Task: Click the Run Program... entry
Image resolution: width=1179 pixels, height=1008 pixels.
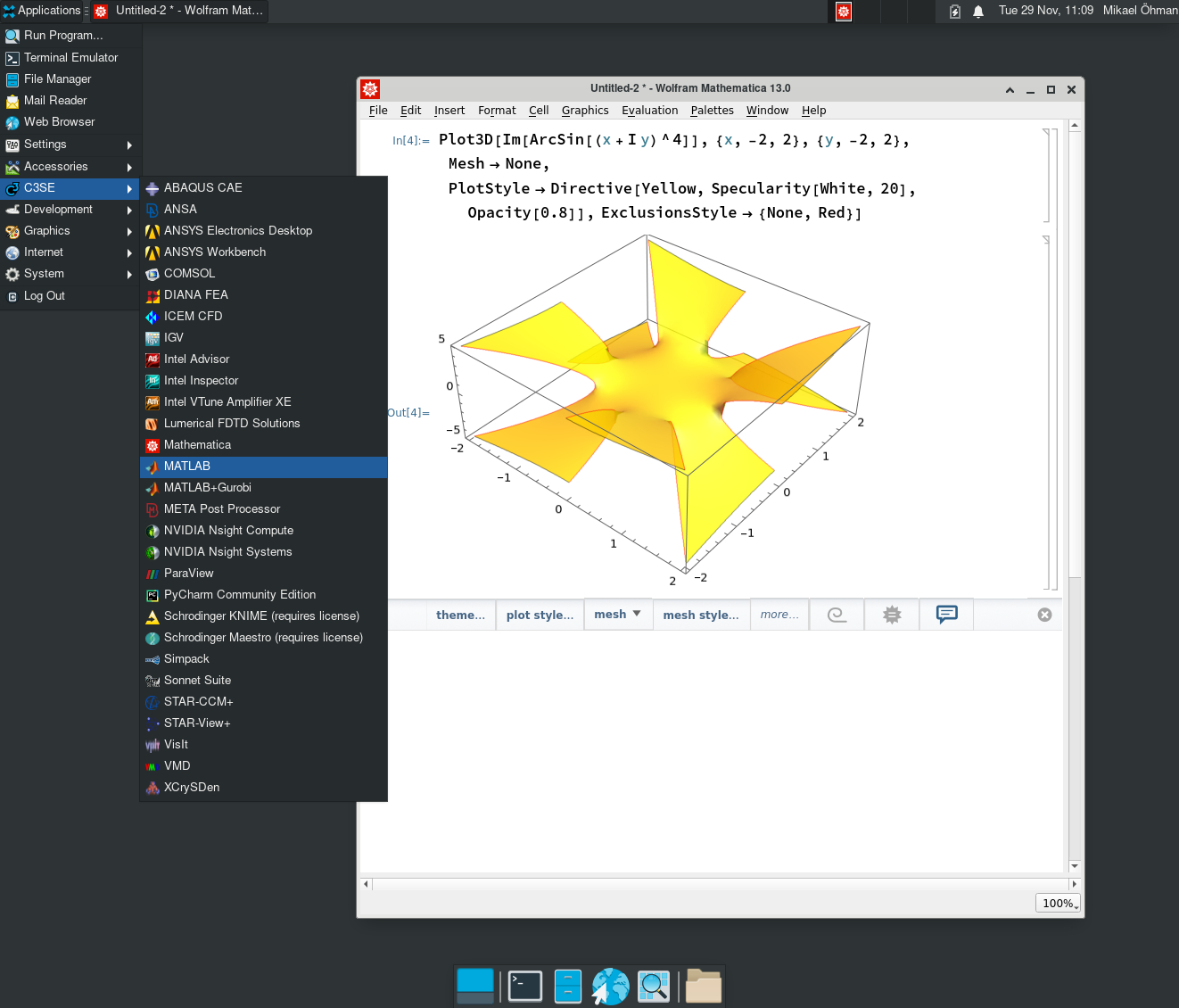Action: (70, 36)
